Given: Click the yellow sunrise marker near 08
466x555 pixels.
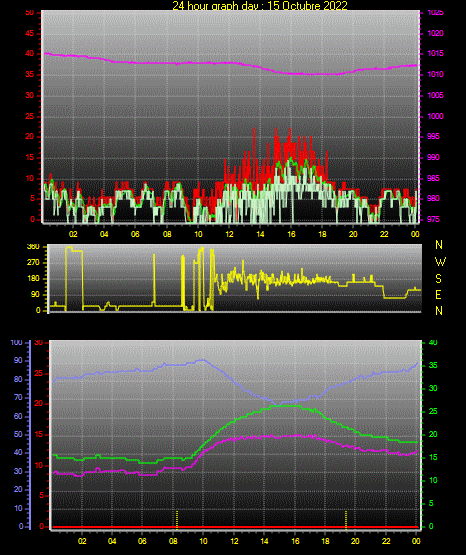Looking at the screenshot, I should (177, 520).
